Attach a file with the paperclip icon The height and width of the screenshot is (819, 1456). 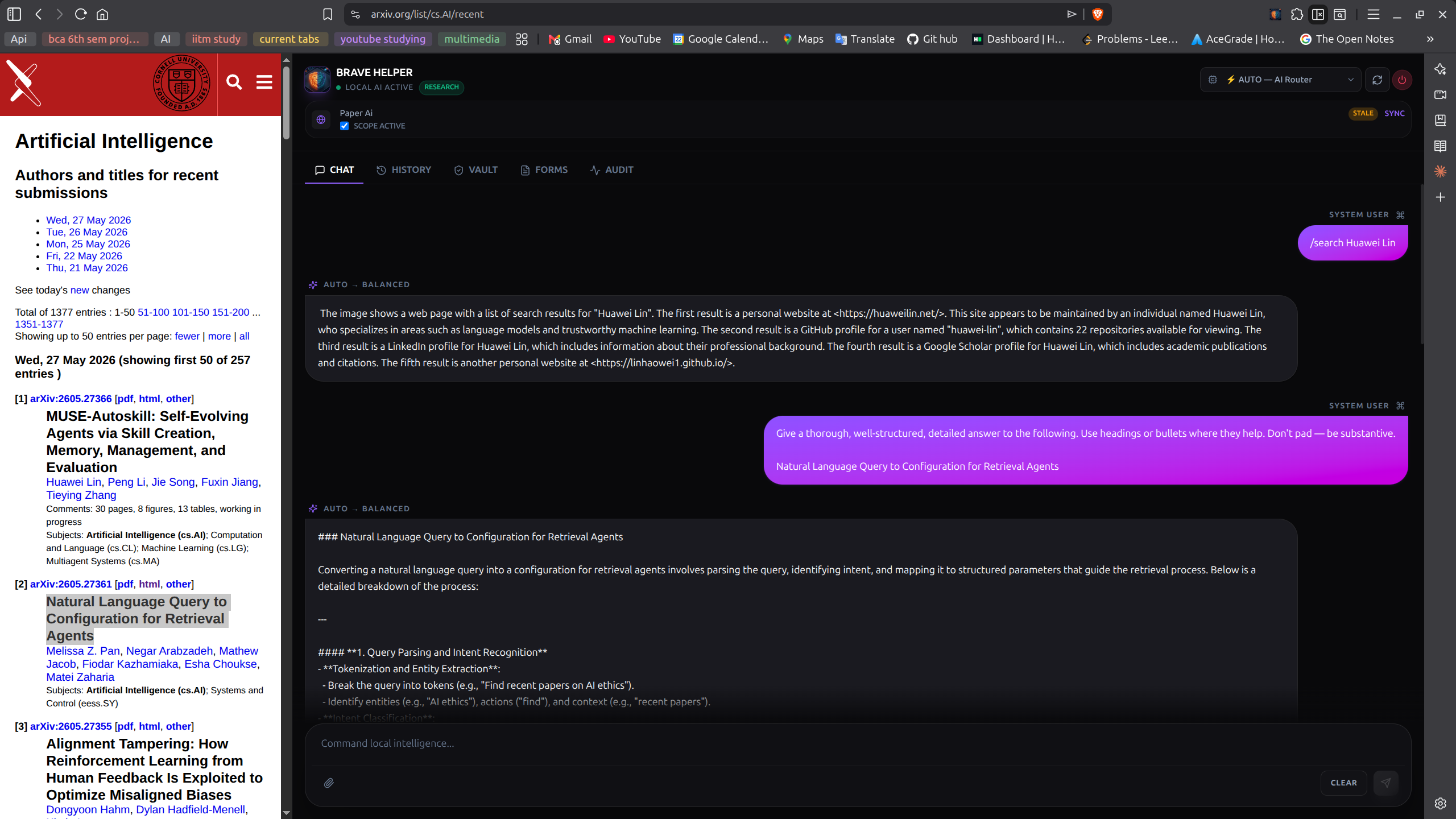(x=329, y=783)
